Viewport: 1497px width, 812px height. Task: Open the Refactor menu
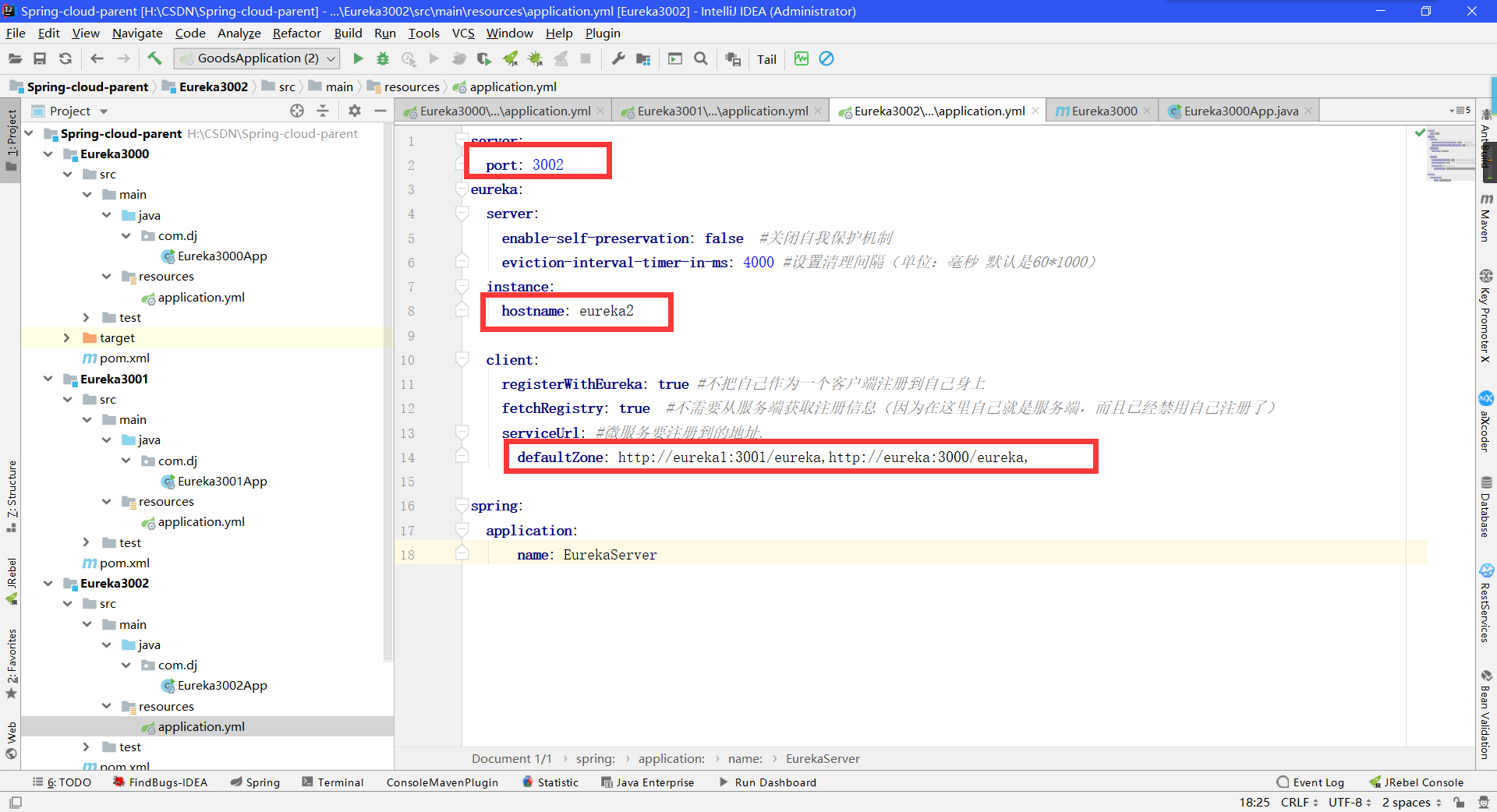click(x=296, y=33)
